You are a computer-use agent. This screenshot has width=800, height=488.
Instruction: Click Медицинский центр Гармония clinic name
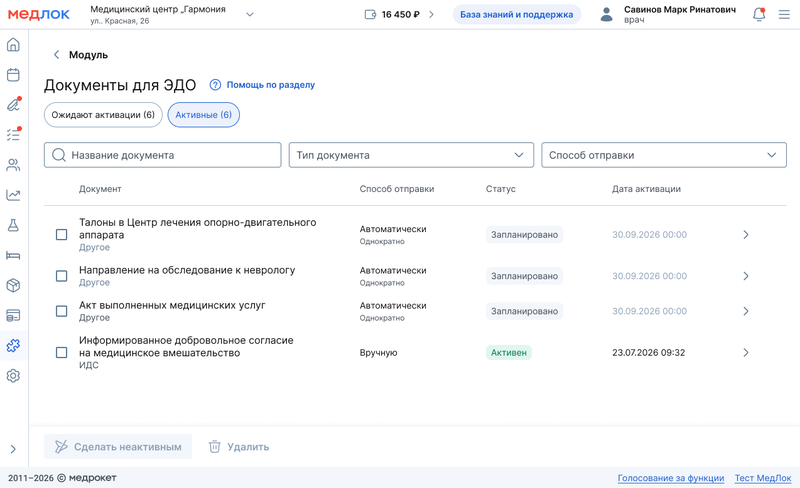pyautogui.click(x=158, y=9)
